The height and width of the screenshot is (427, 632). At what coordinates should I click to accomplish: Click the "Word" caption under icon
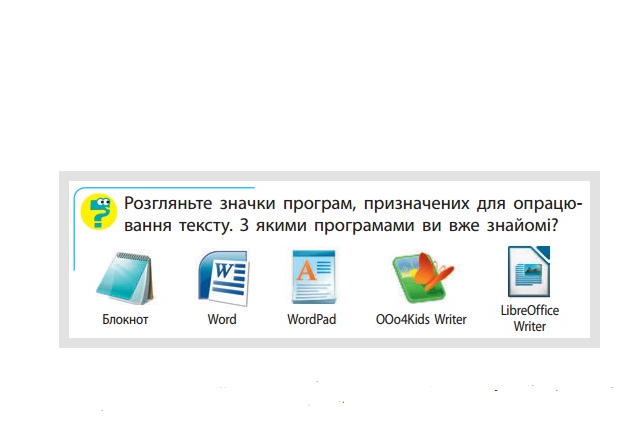[x=222, y=320]
